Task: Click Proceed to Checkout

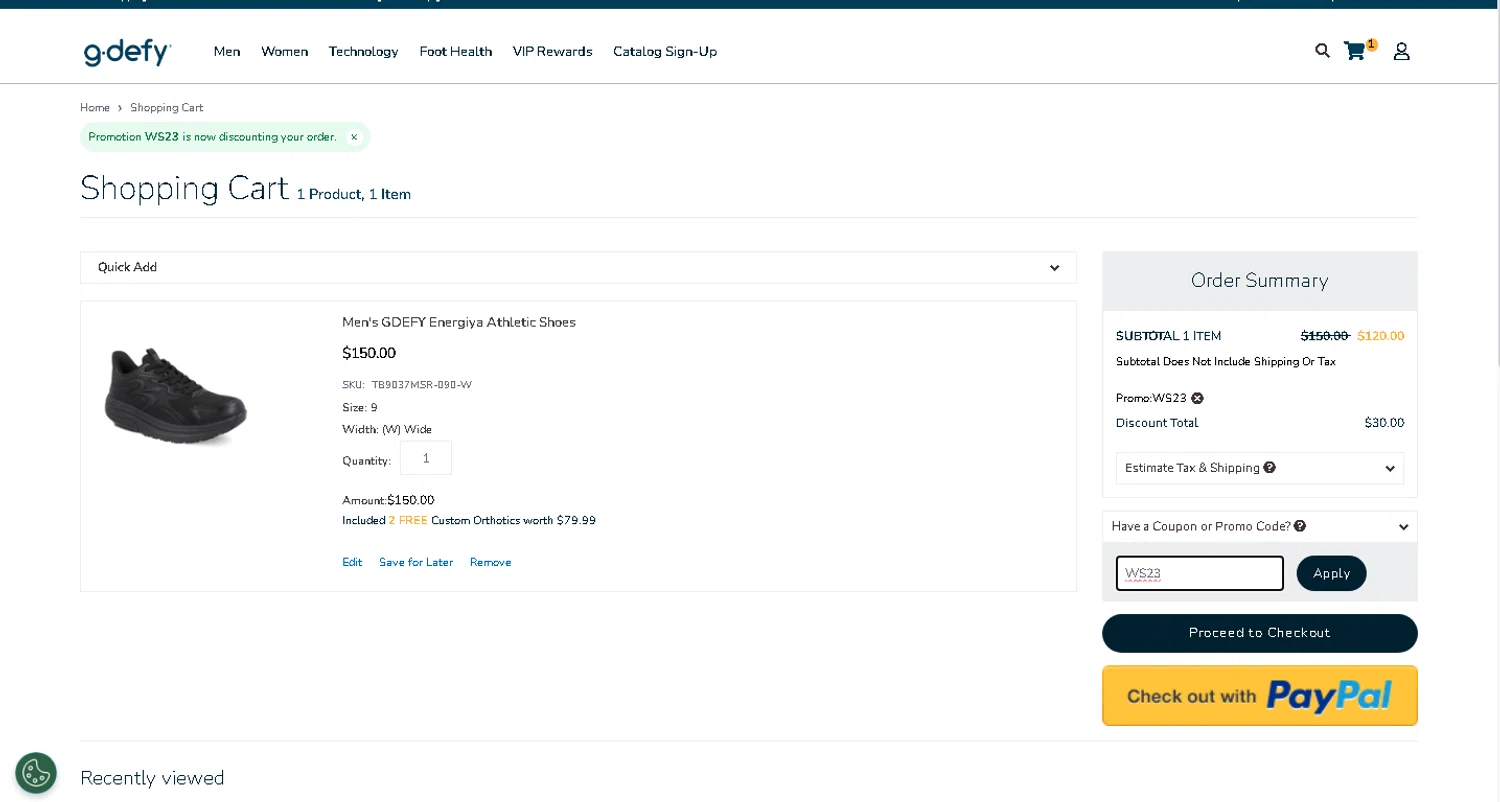Action: [x=1259, y=633]
